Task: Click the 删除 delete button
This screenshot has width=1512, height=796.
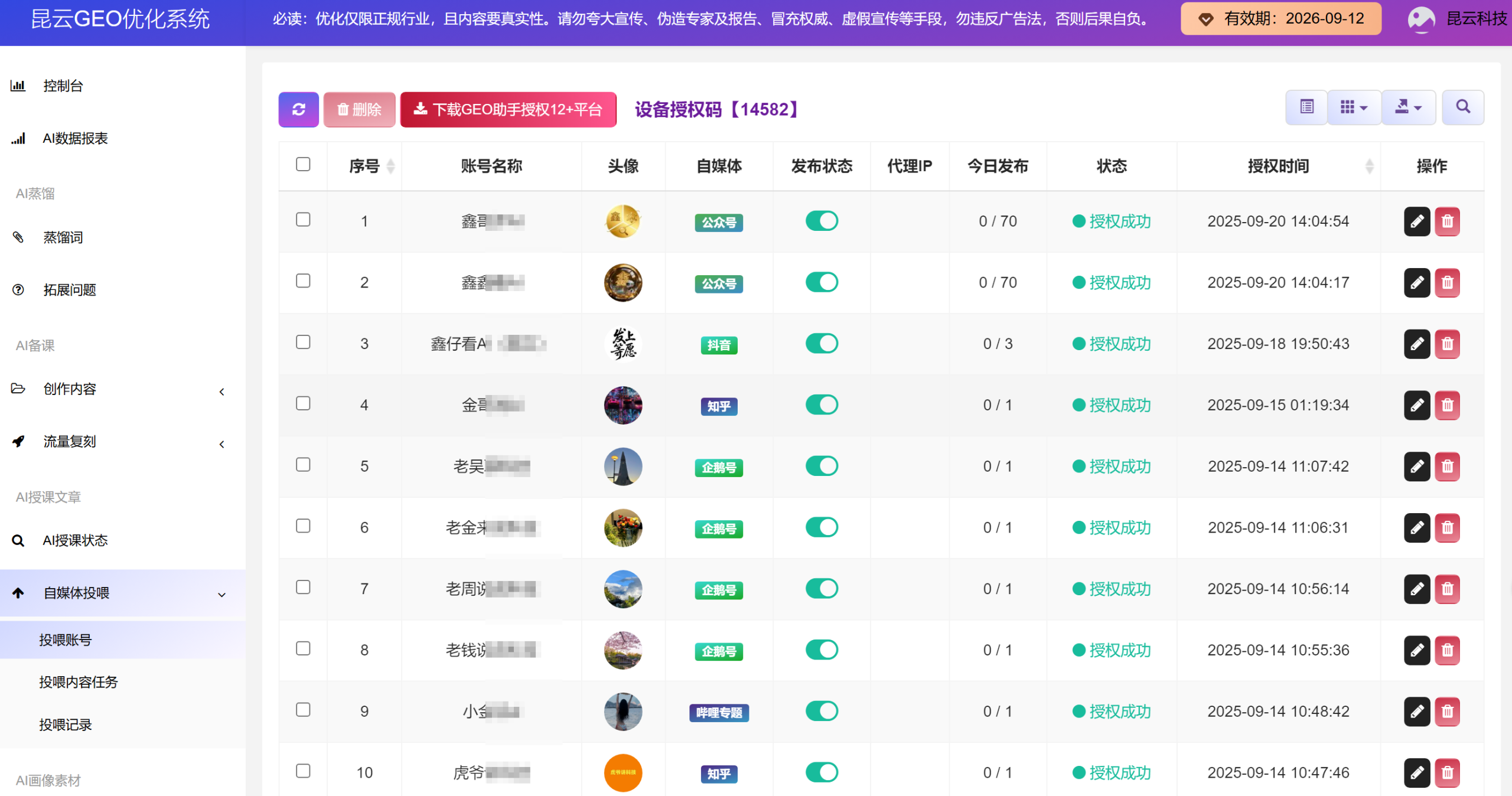Action: tap(359, 109)
